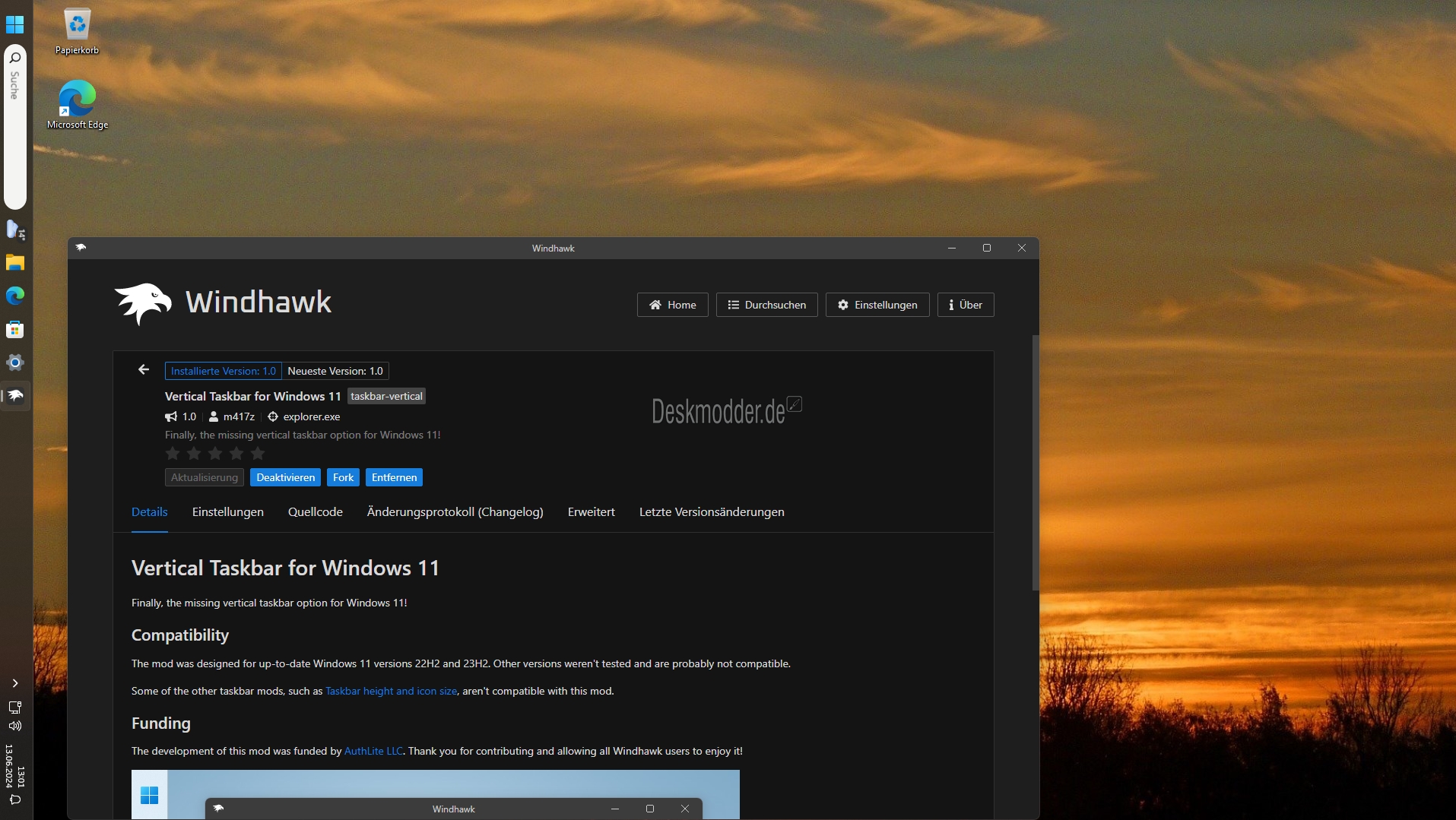Open the Papierkorb desktop icon
Image resolution: width=1456 pixels, height=820 pixels.
click(77, 32)
